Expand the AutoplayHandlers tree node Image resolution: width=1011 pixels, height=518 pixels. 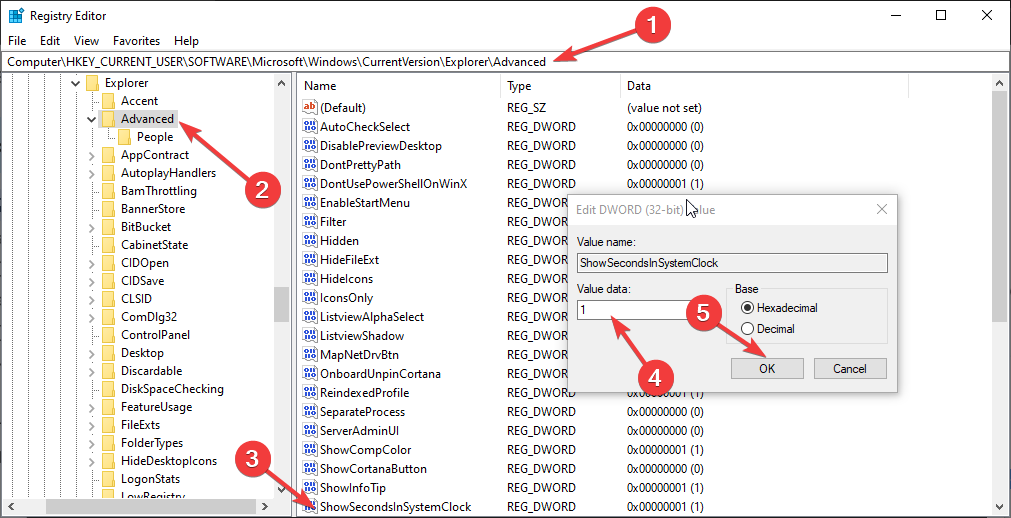(x=92, y=173)
